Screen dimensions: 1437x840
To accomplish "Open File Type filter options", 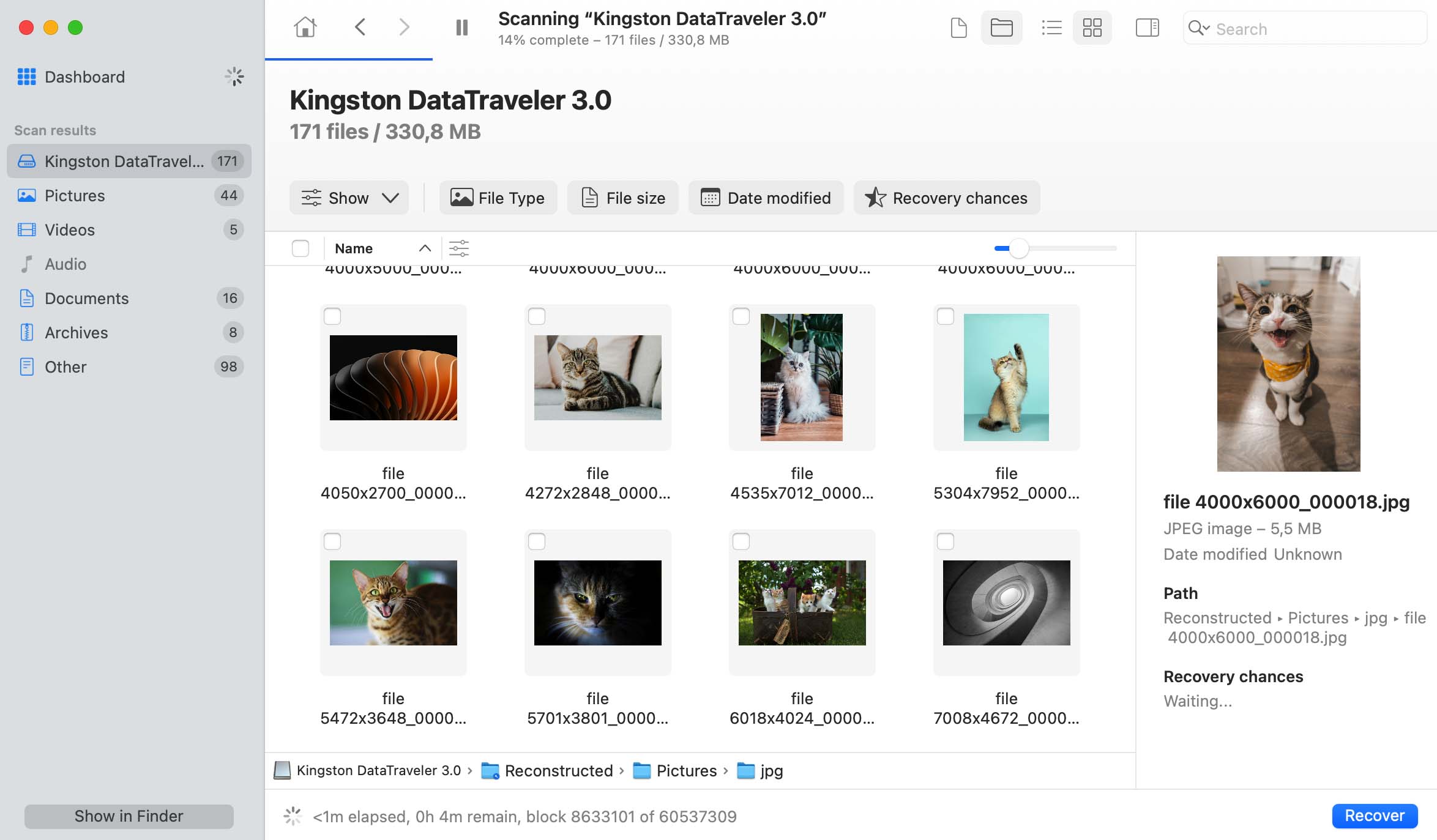I will 496,198.
